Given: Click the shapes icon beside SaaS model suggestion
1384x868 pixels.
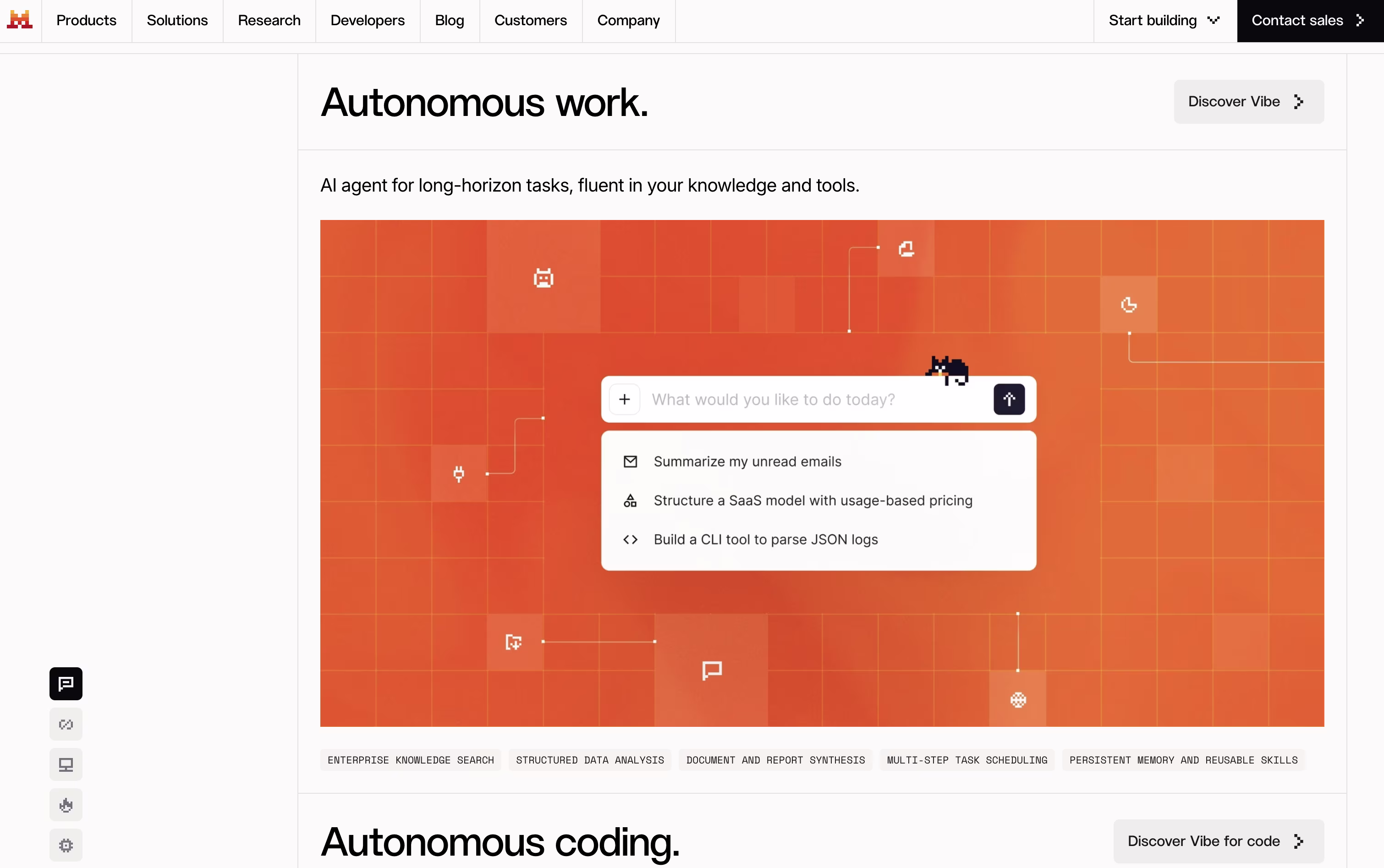Looking at the screenshot, I should click(630, 500).
